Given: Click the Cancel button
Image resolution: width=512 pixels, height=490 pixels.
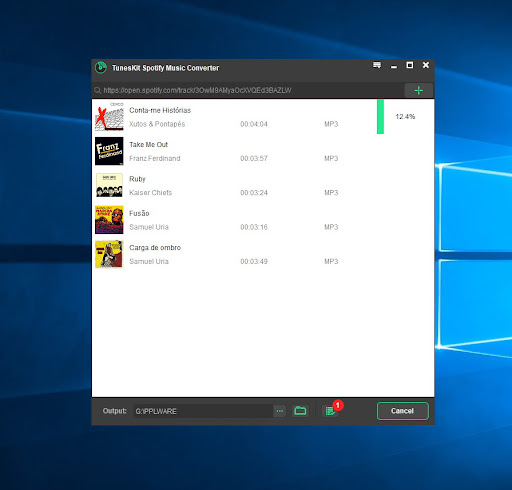Looking at the screenshot, I should pyautogui.click(x=403, y=411).
